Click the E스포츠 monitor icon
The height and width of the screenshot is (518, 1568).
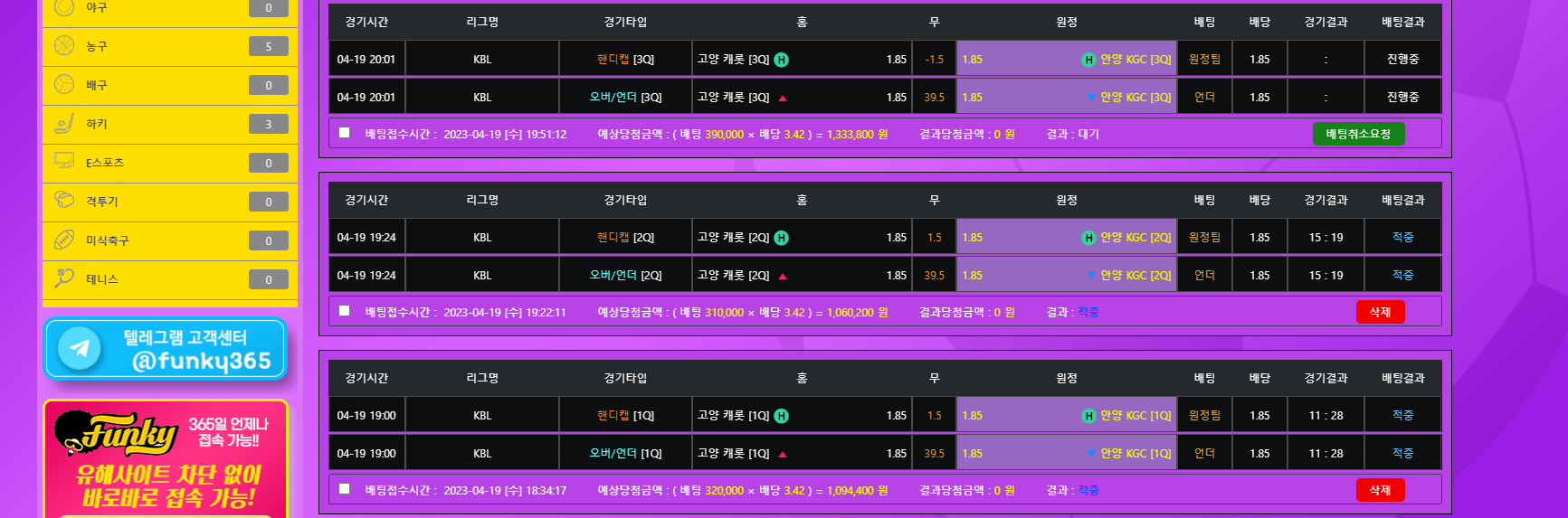tap(64, 162)
